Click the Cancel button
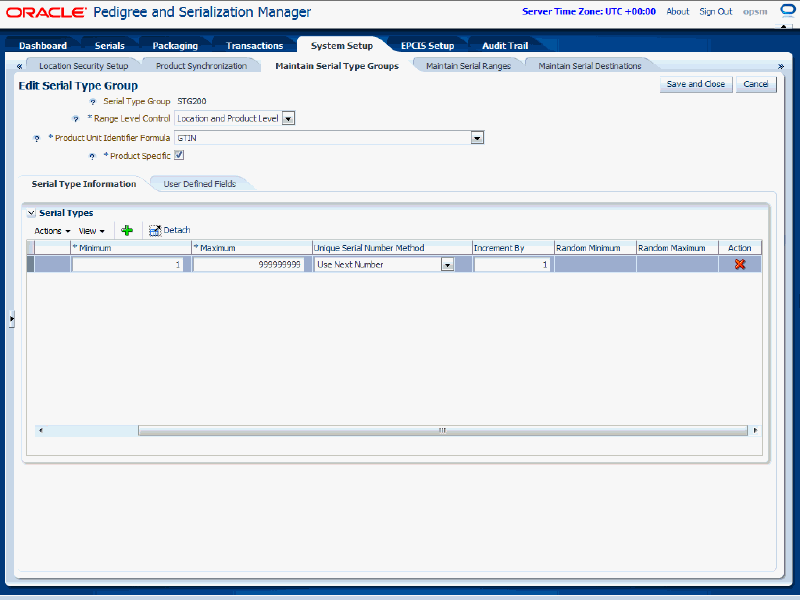 click(756, 84)
